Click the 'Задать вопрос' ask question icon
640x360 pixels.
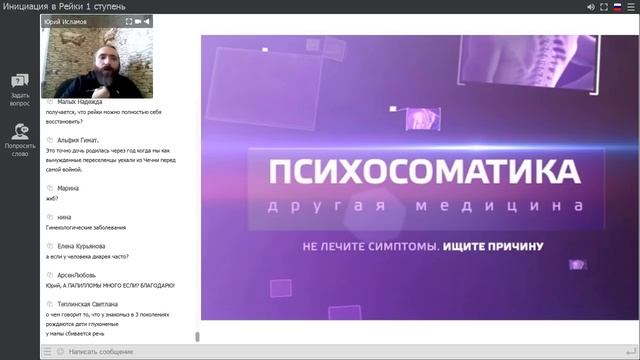(20, 81)
